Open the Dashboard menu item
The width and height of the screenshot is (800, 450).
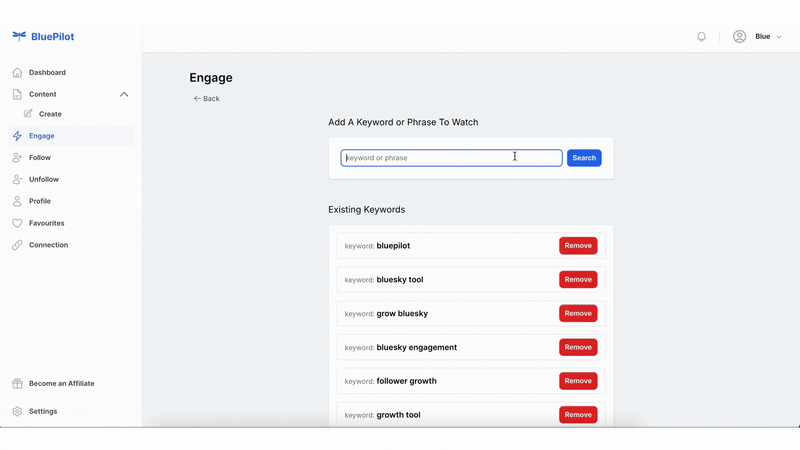tap(47, 72)
